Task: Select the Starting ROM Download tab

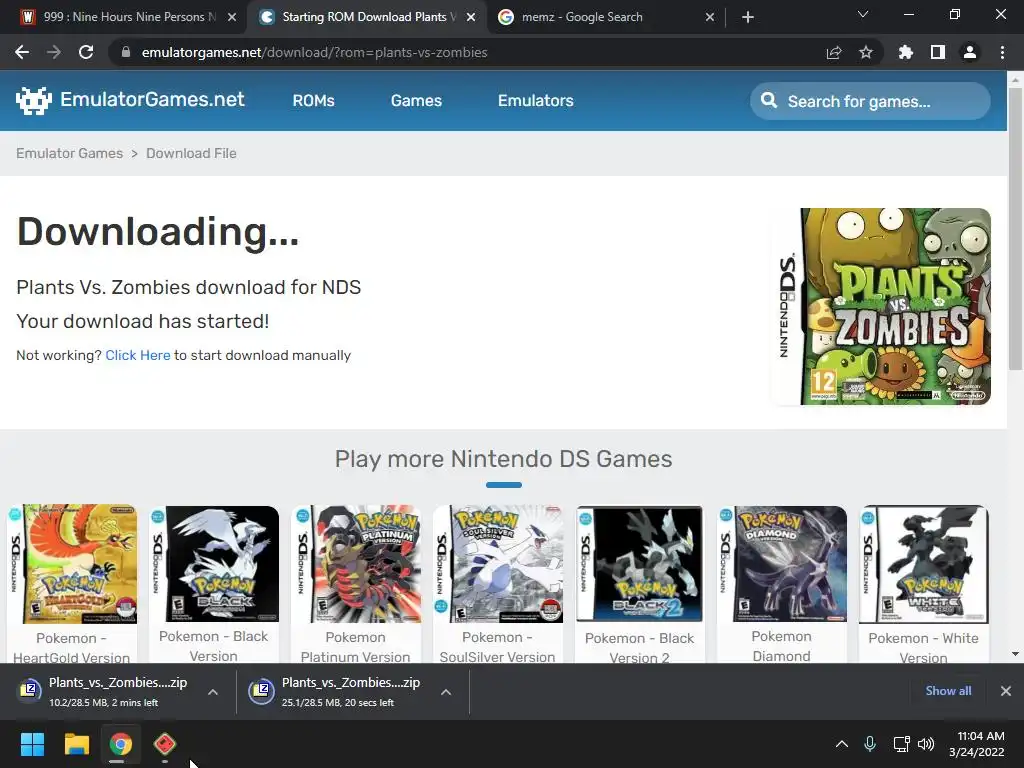Action: 366,17
